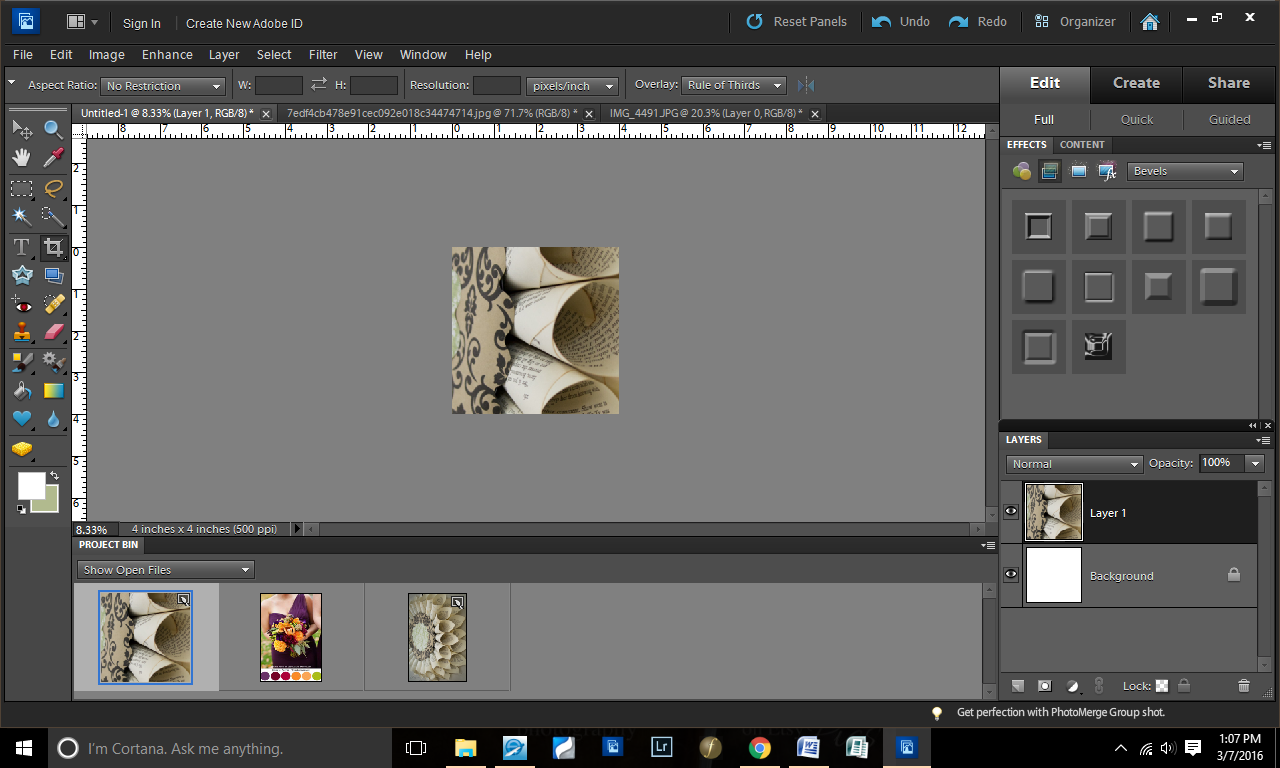This screenshot has width=1280, height=768.
Task: Expand the Bevels effects dropdown
Action: 1185,171
